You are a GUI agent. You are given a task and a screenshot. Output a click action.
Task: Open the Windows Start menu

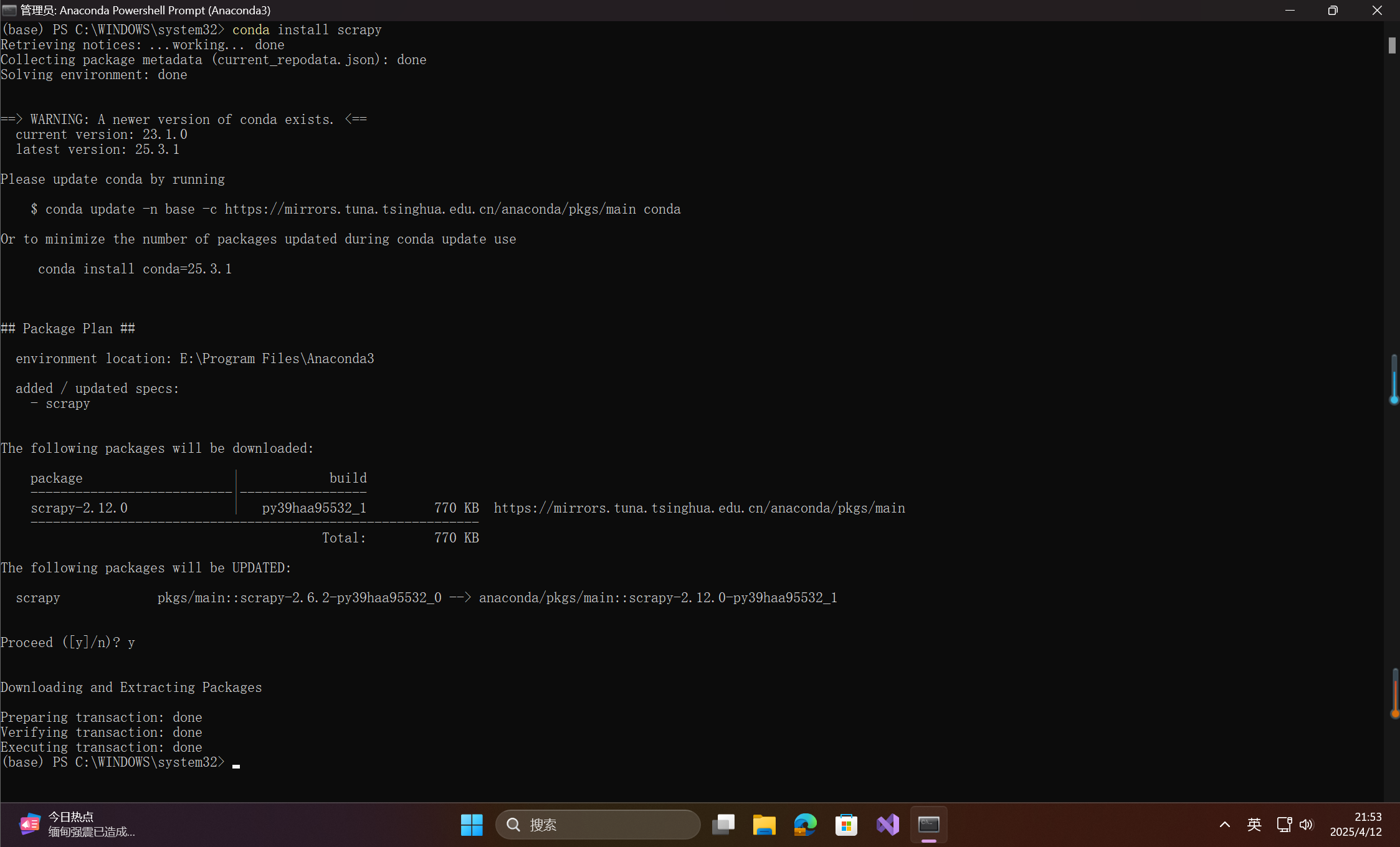(x=472, y=825)
